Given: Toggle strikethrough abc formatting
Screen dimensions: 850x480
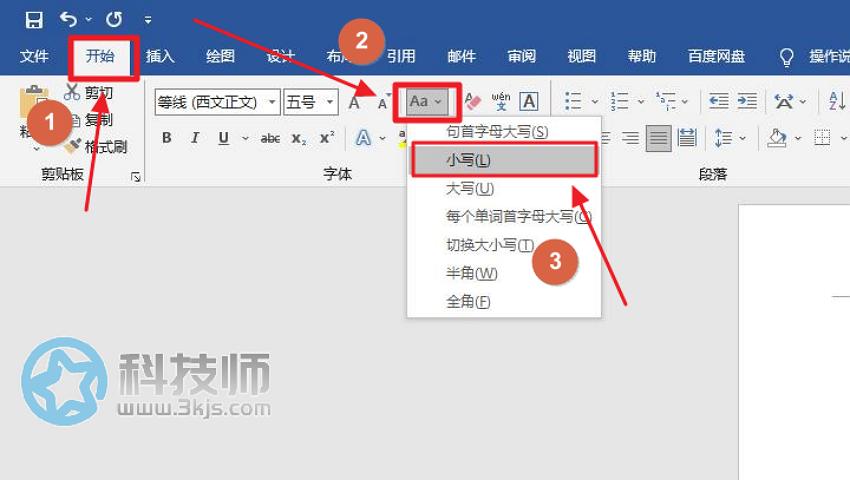Looking at the screenshot, I should click(x=270, y=139).
